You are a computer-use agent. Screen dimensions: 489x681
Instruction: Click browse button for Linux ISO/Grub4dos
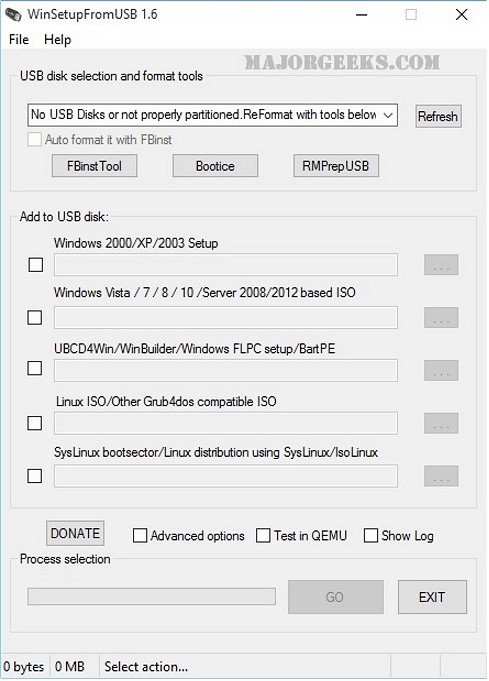coord(441,423)
